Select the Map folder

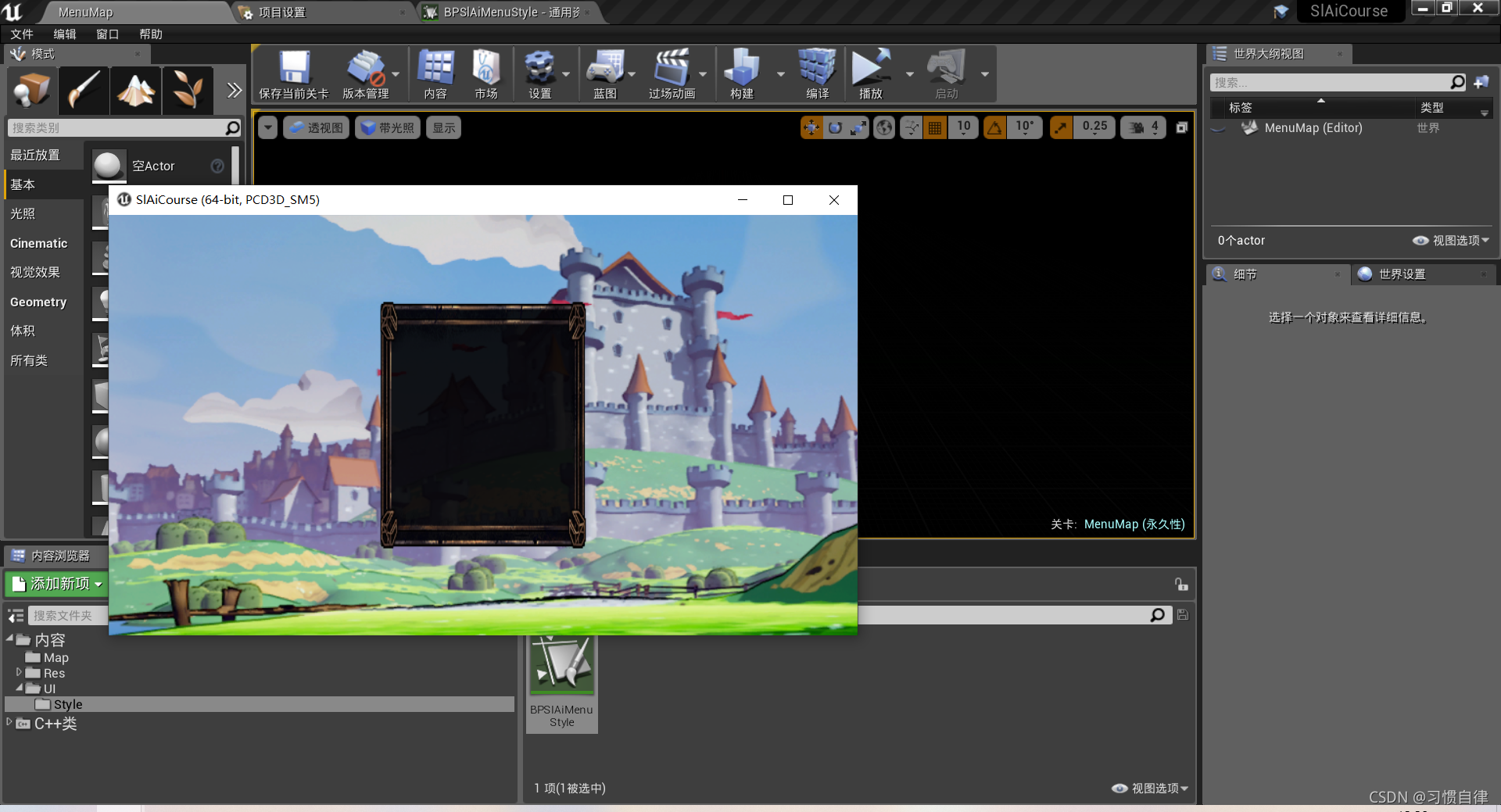click(x=48, y=658)
